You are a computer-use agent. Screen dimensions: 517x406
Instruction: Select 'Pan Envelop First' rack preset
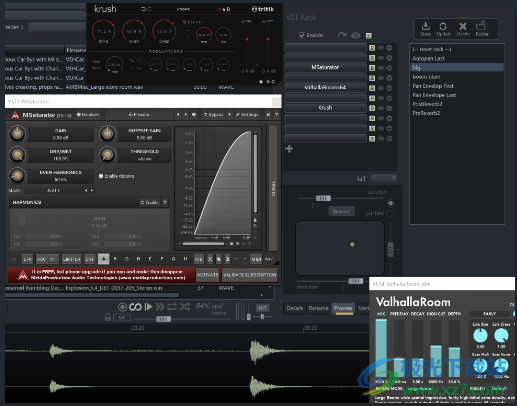[x=457, y=86]
